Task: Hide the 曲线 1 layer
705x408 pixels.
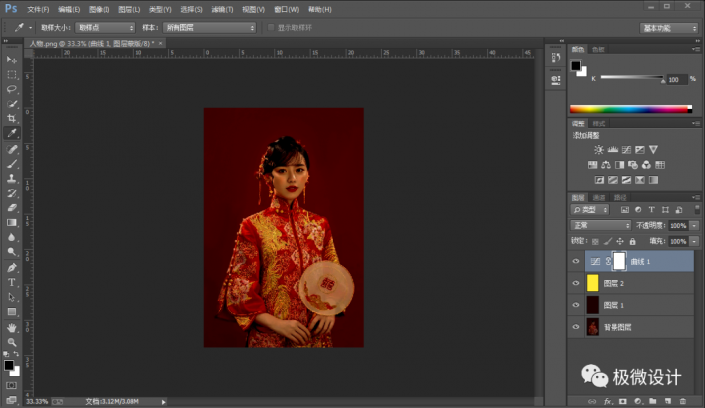Action: (x=576, y=261)
